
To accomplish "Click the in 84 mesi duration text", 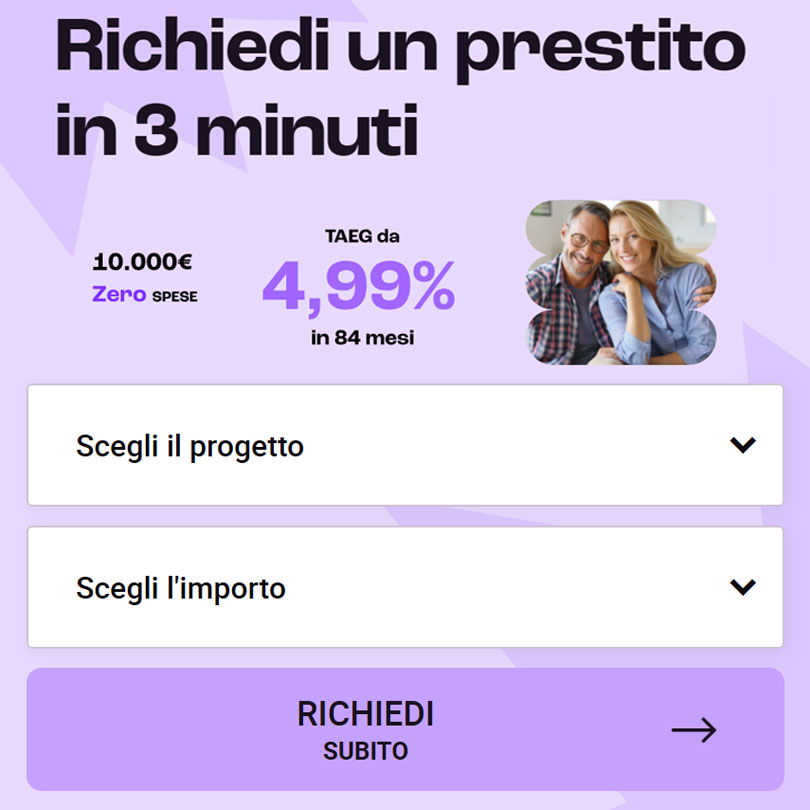I will pyautogui.click(x=365, y=338).
